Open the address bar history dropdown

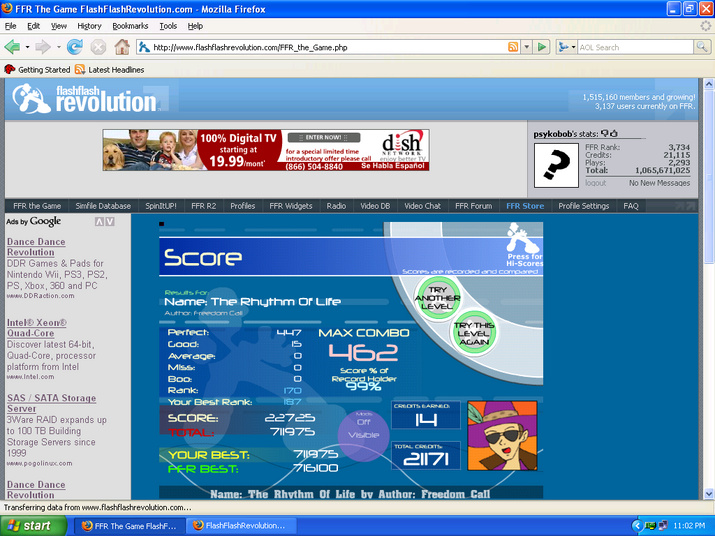click(x=527, y=47)
